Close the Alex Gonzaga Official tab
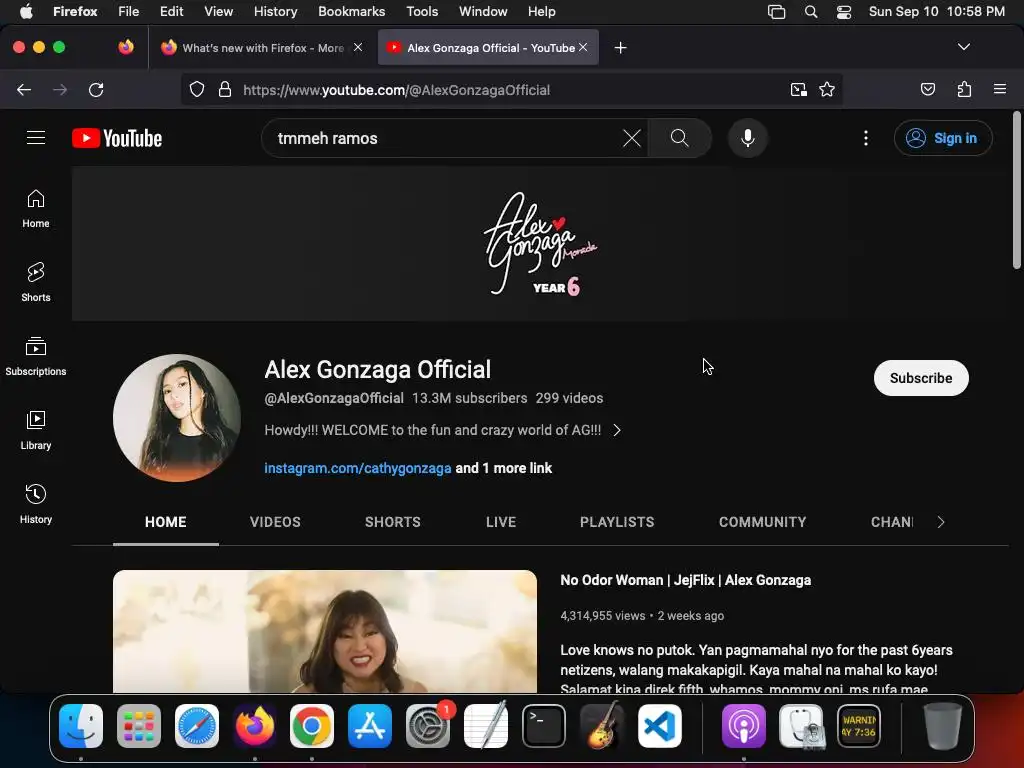This screenshot has width=1024, height=768. [x=583, y=47]
